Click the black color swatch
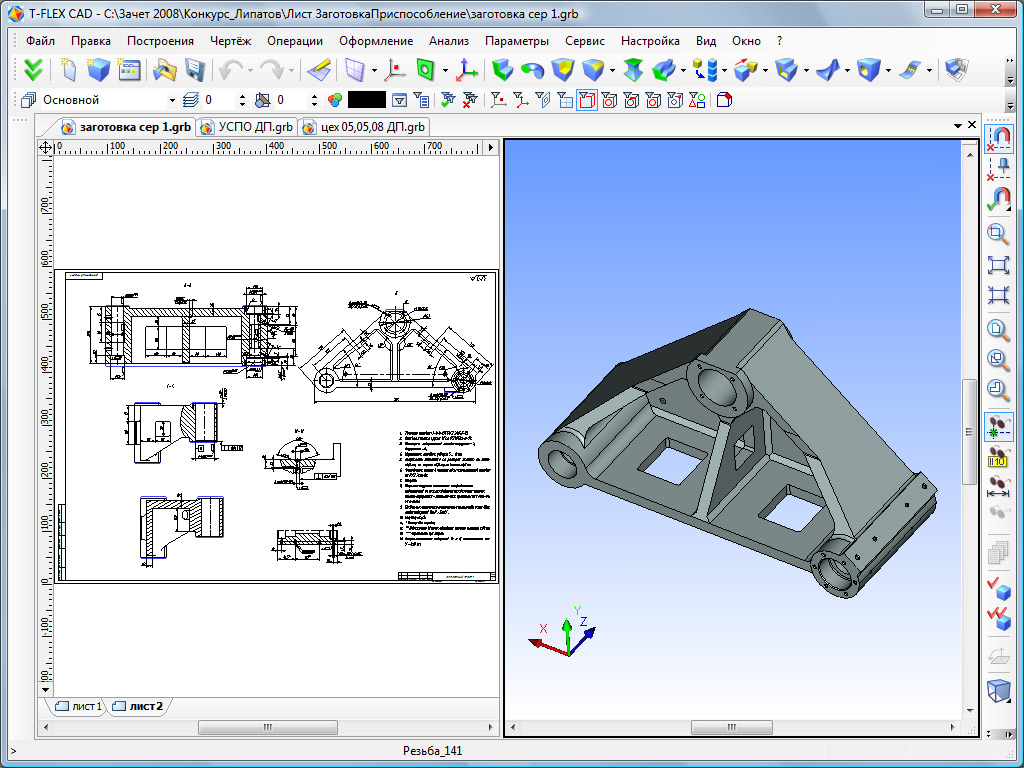 coord(366,100)
